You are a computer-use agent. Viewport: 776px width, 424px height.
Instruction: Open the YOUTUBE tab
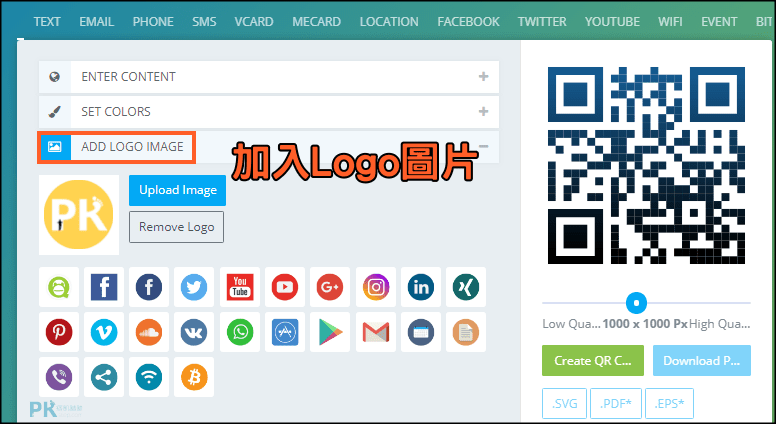pyautogui.click(x=612, y=22)
